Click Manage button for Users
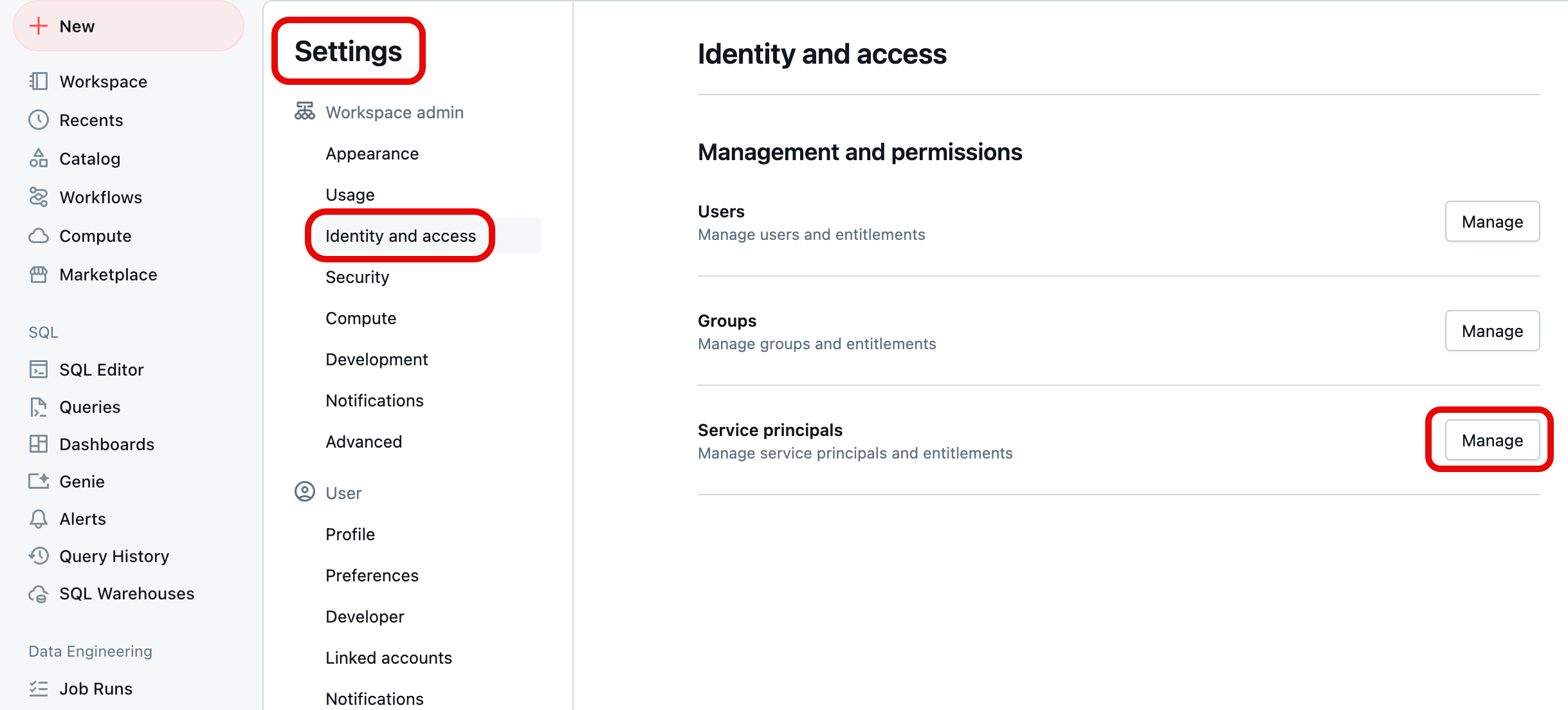The width and height of the screenshot is (1568, 710). (1492, 221)
